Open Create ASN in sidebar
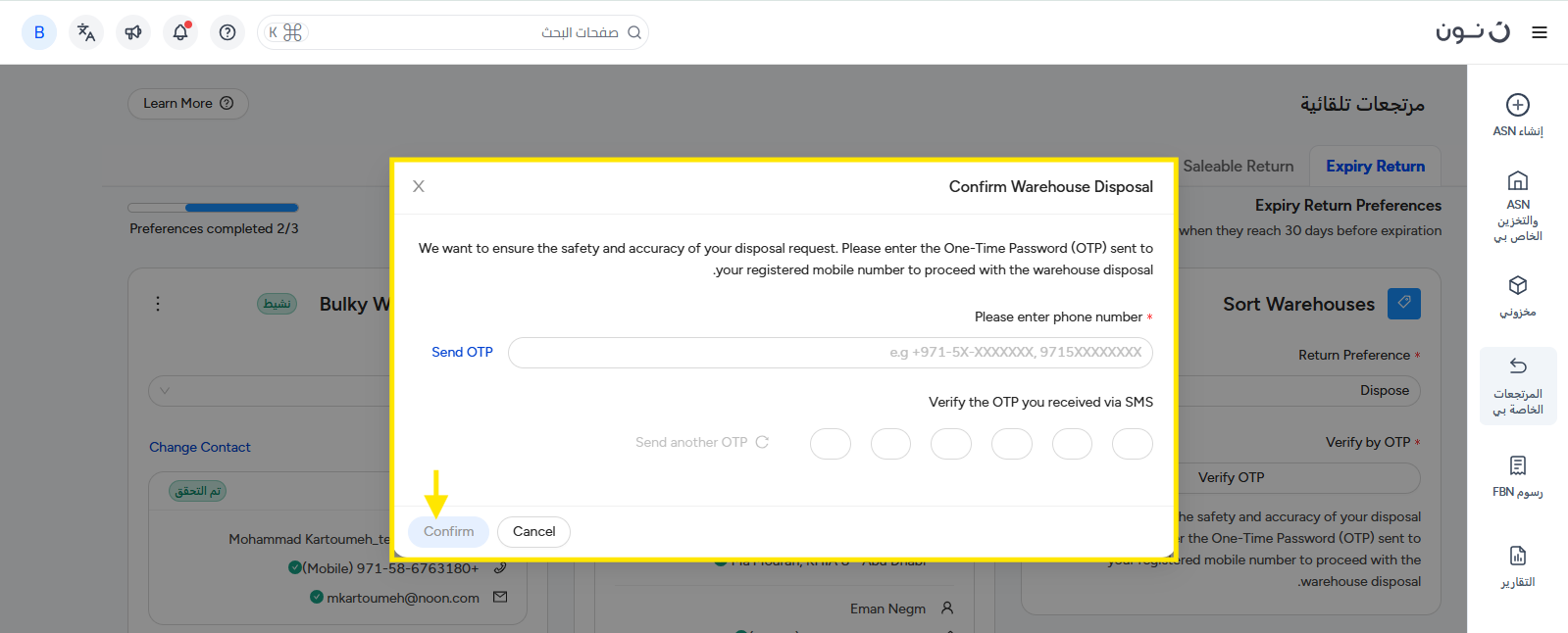The image size is (1568, 633). pyautogui.click(x=1517, y=115)
